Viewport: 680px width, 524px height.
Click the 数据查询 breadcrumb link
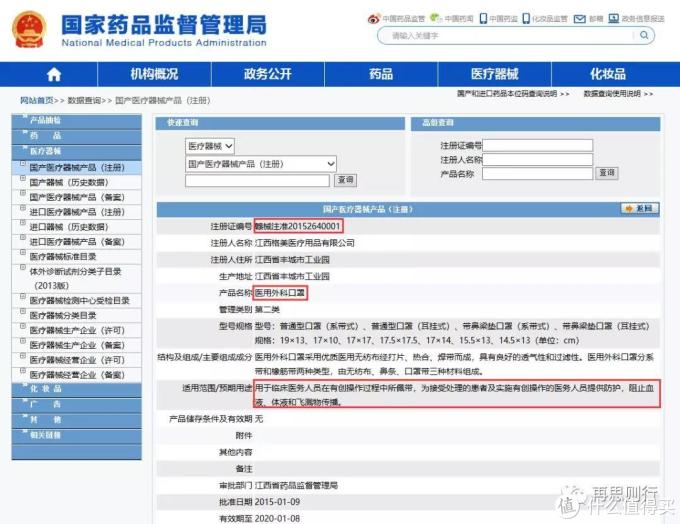(x=84, y=100)
